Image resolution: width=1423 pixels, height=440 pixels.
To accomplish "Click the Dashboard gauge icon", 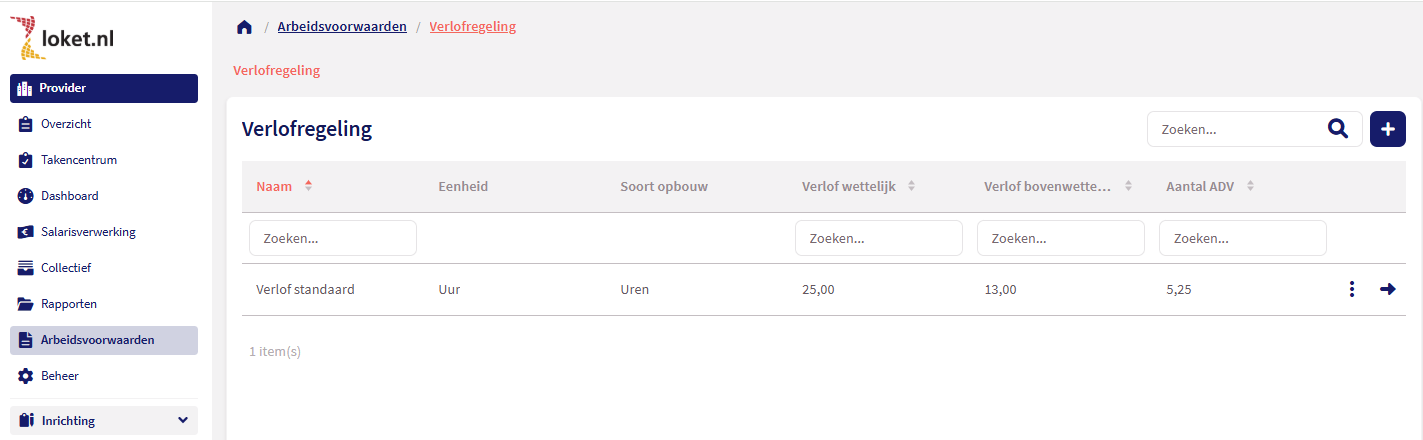I will pos(26,196).
